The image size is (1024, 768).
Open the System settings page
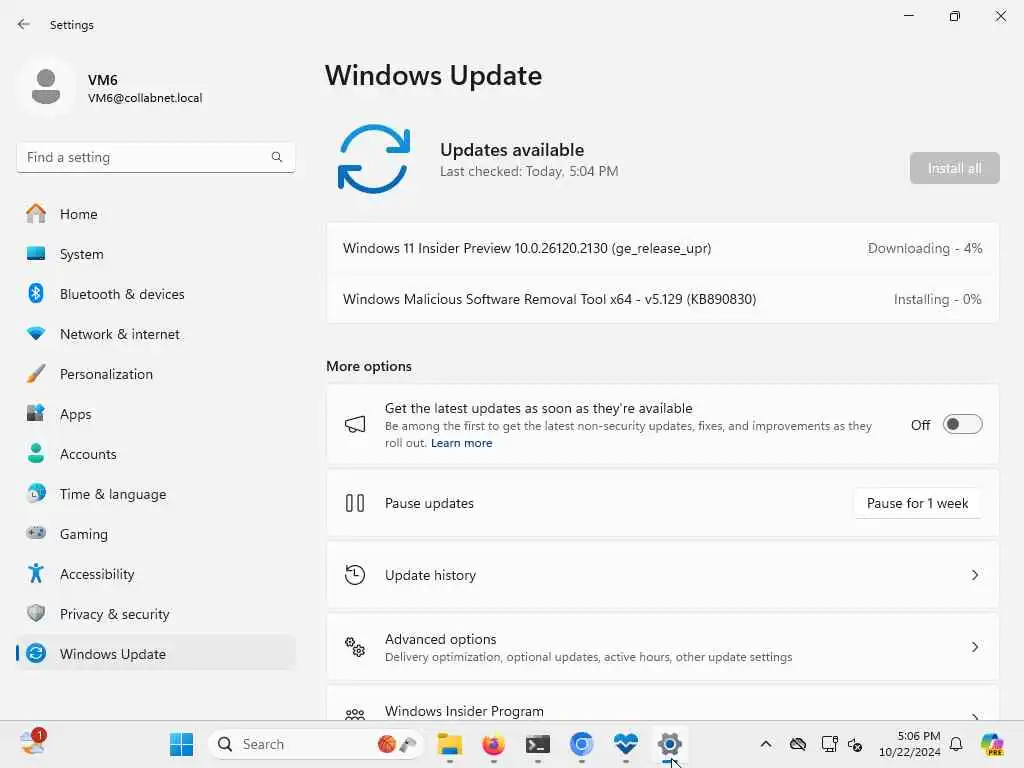pos(155,254)
